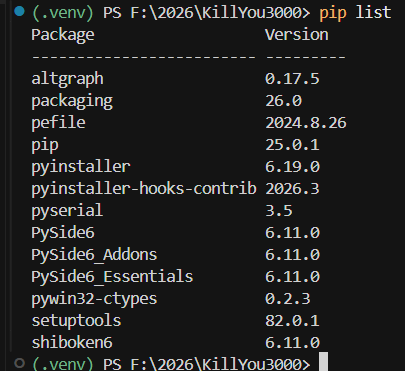Click the 'Package' column header
This screenshot has height=371, width=405.
[x=63, y=35]
